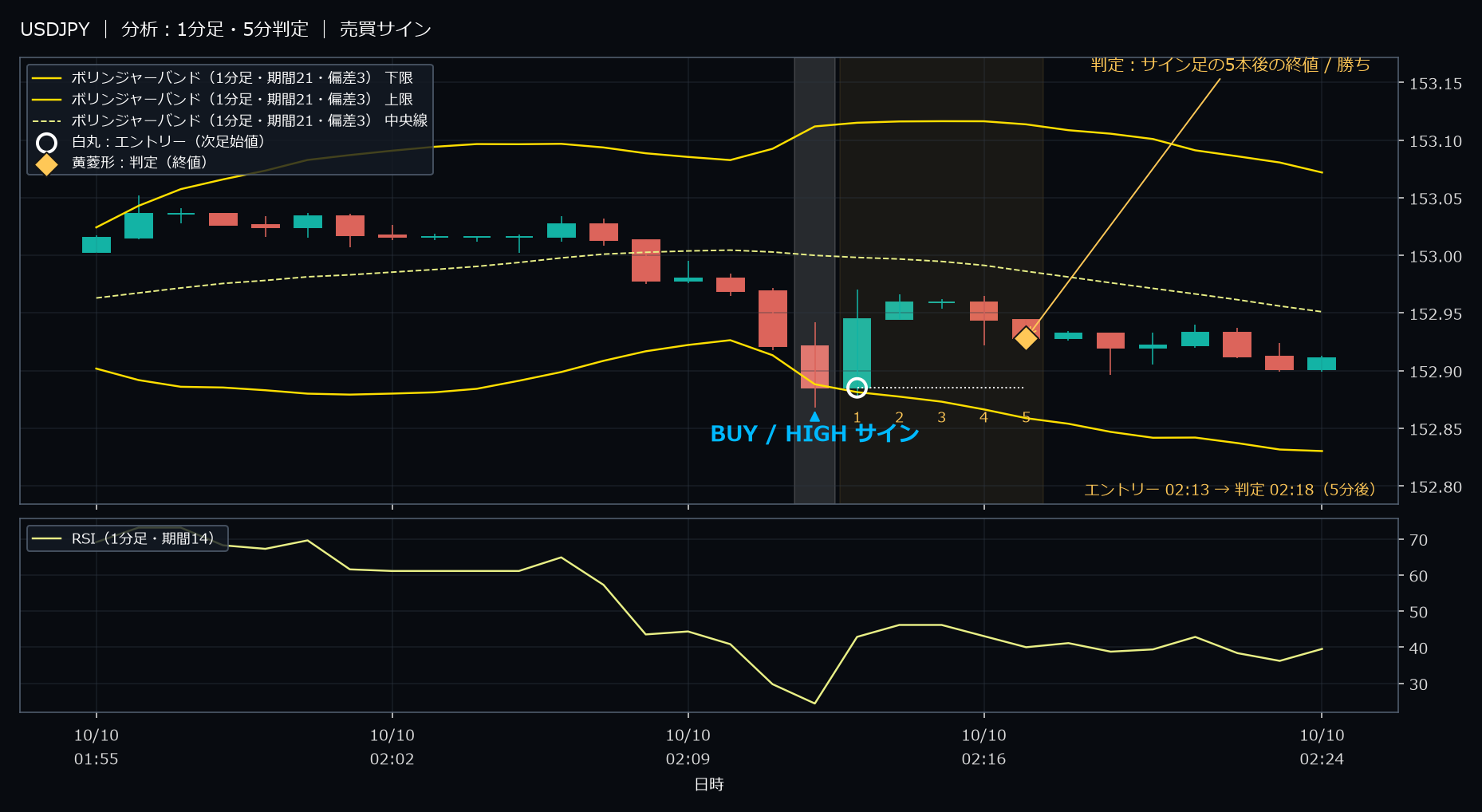Click the 10/10 02:16 time axis label

click(984, 747)
